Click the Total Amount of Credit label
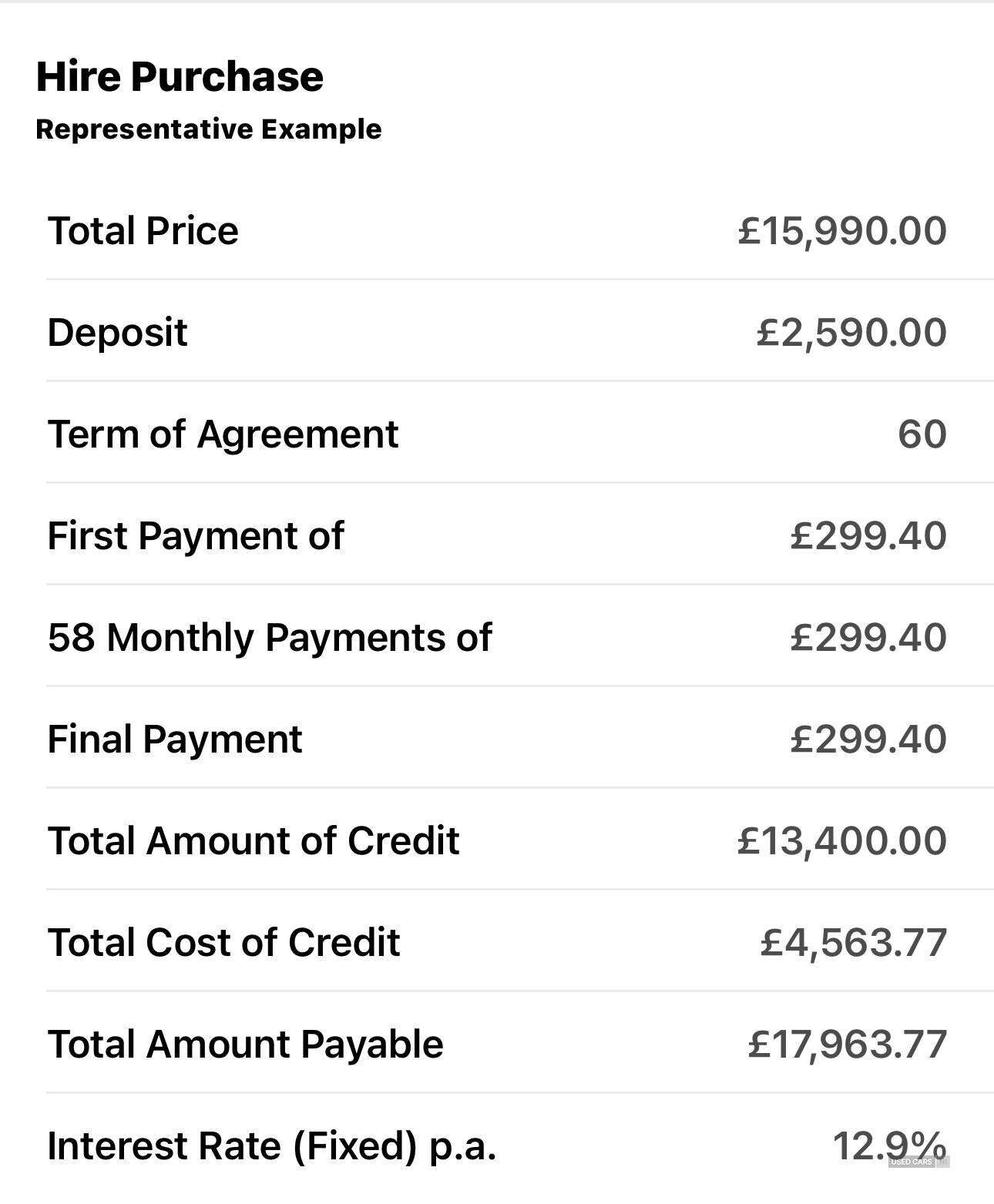This screenshot has height=1204, width=994. [254, 840]
